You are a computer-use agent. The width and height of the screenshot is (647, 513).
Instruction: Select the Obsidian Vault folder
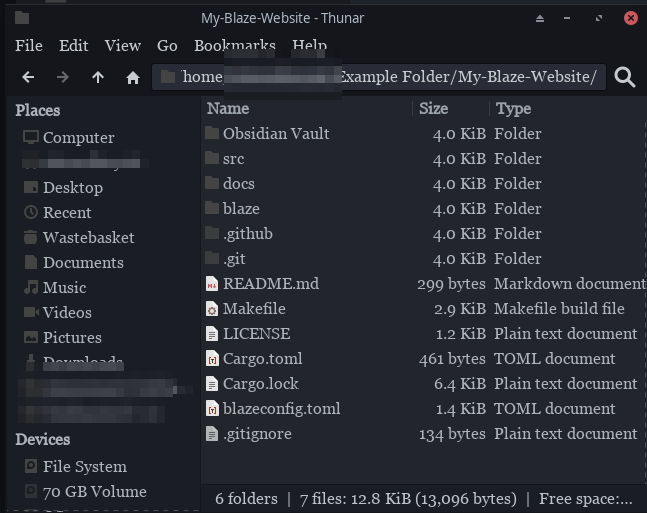pos(275,134)
